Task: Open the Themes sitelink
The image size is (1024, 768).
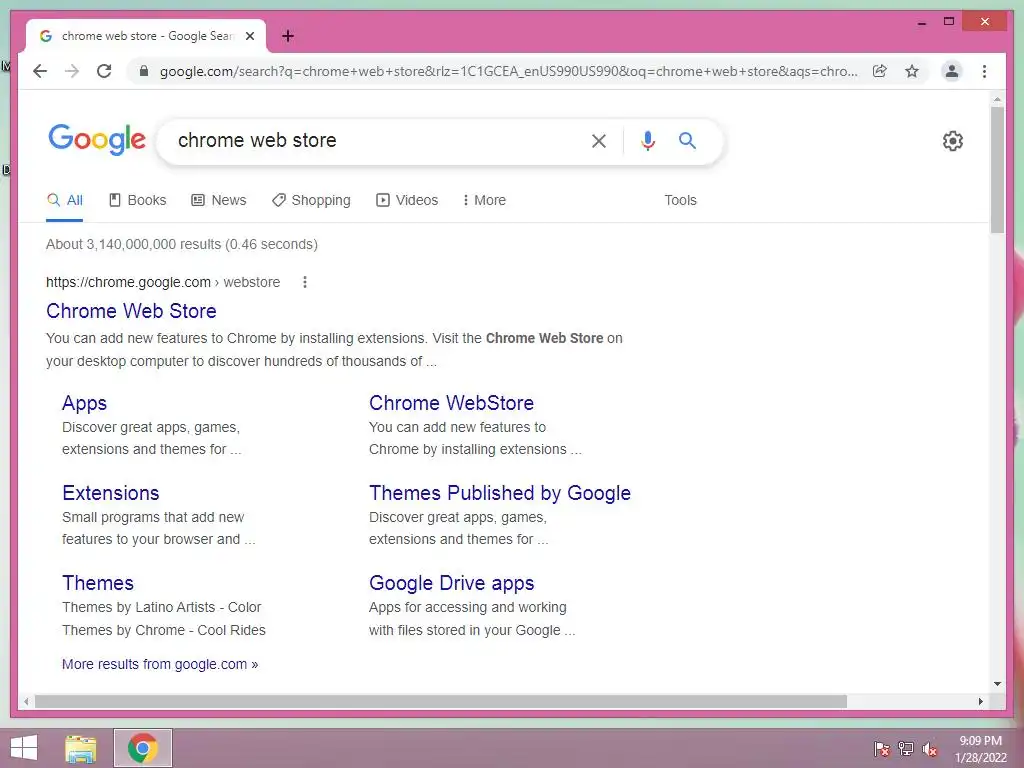Action: (x=98, y=583)
